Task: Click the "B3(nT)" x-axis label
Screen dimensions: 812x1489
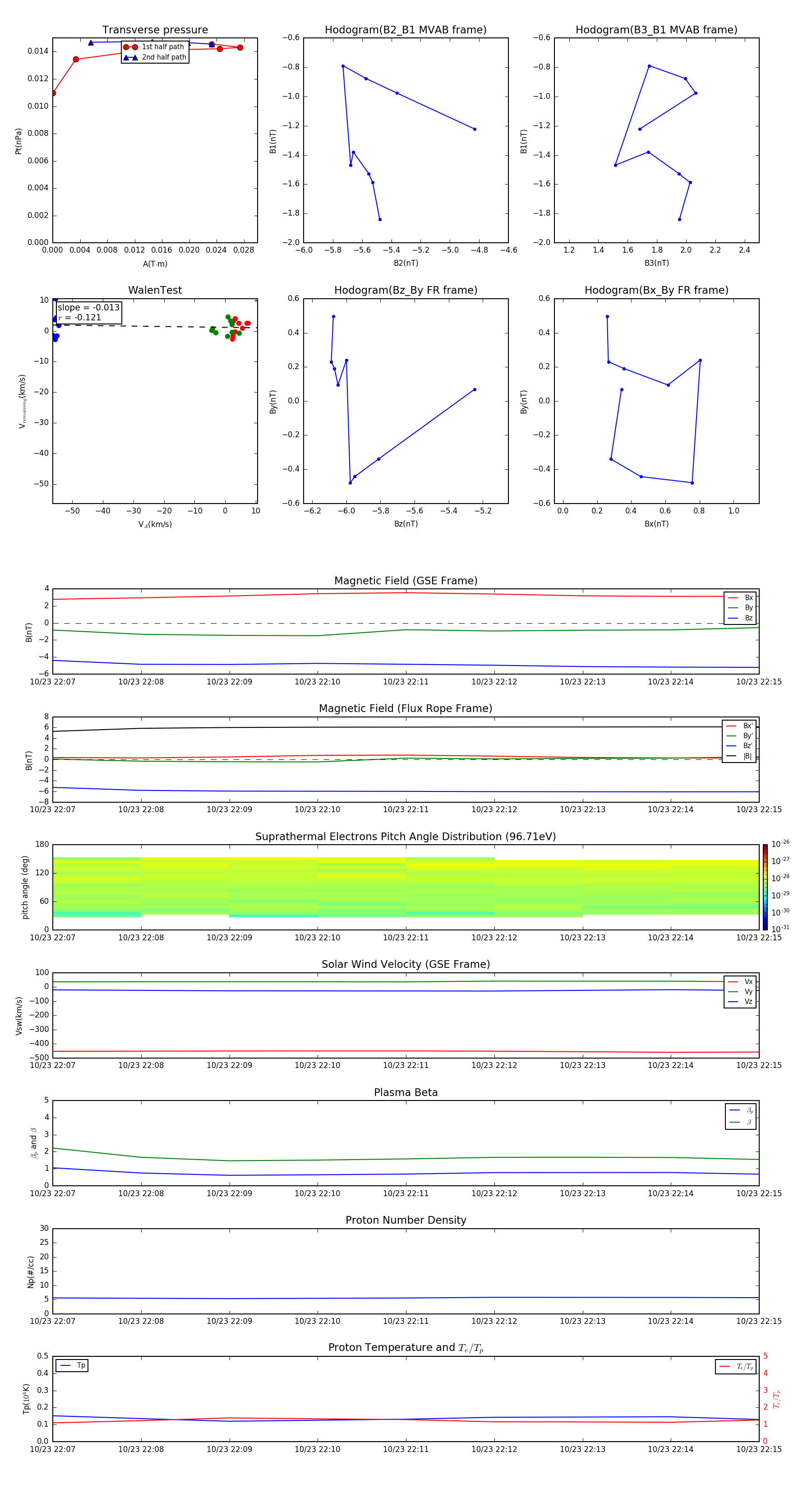Action: click(656, 263)
